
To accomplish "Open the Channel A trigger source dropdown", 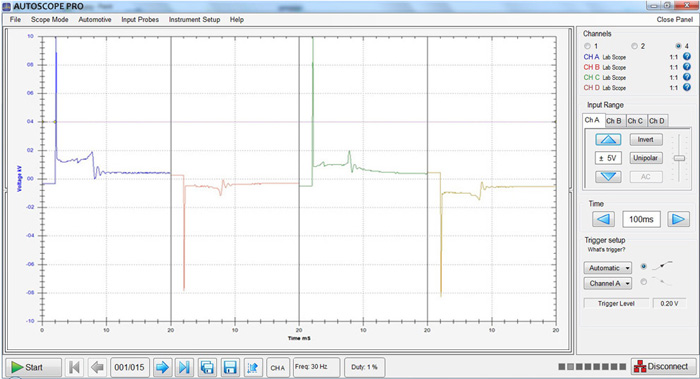I will 608,283.
